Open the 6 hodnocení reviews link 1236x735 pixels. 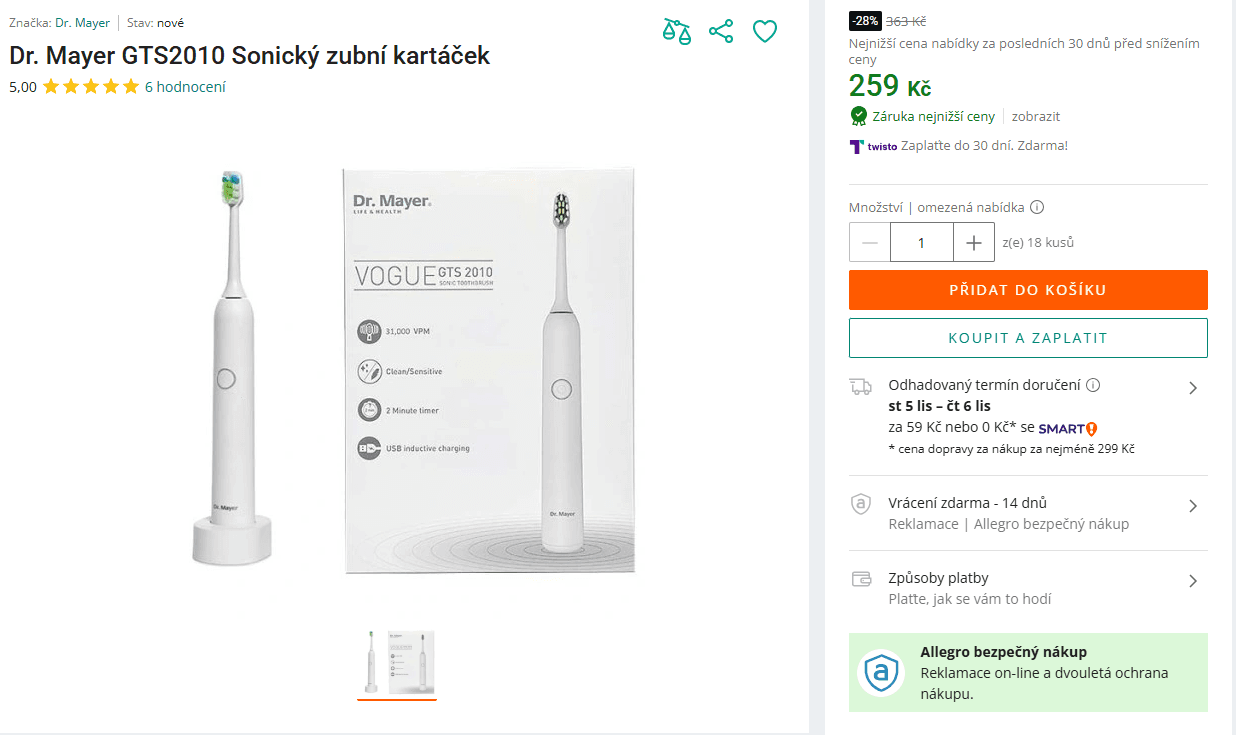click(x=185, y=87)
